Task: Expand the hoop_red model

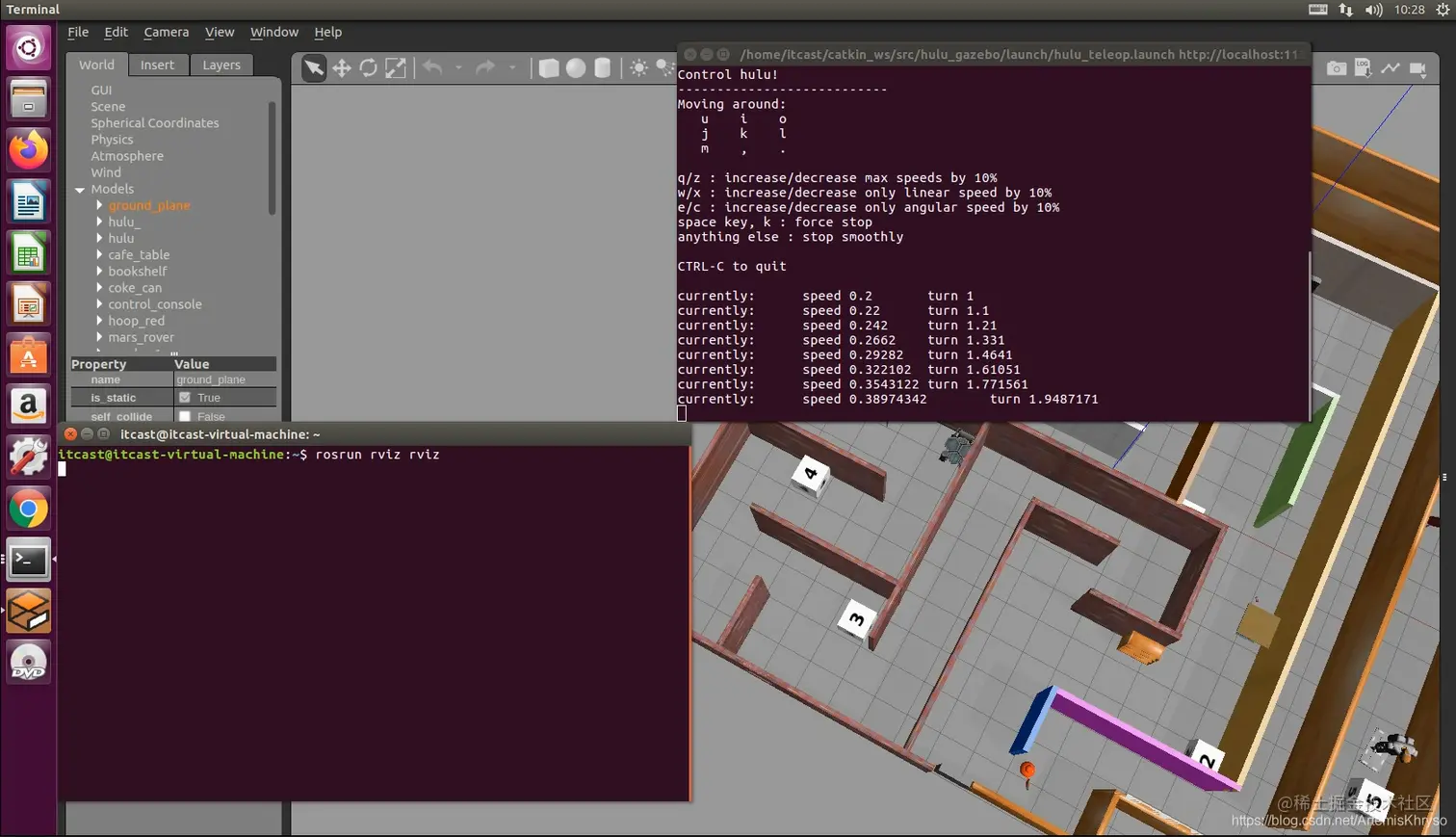Action: pyautogui.click(x=99, y=320)
